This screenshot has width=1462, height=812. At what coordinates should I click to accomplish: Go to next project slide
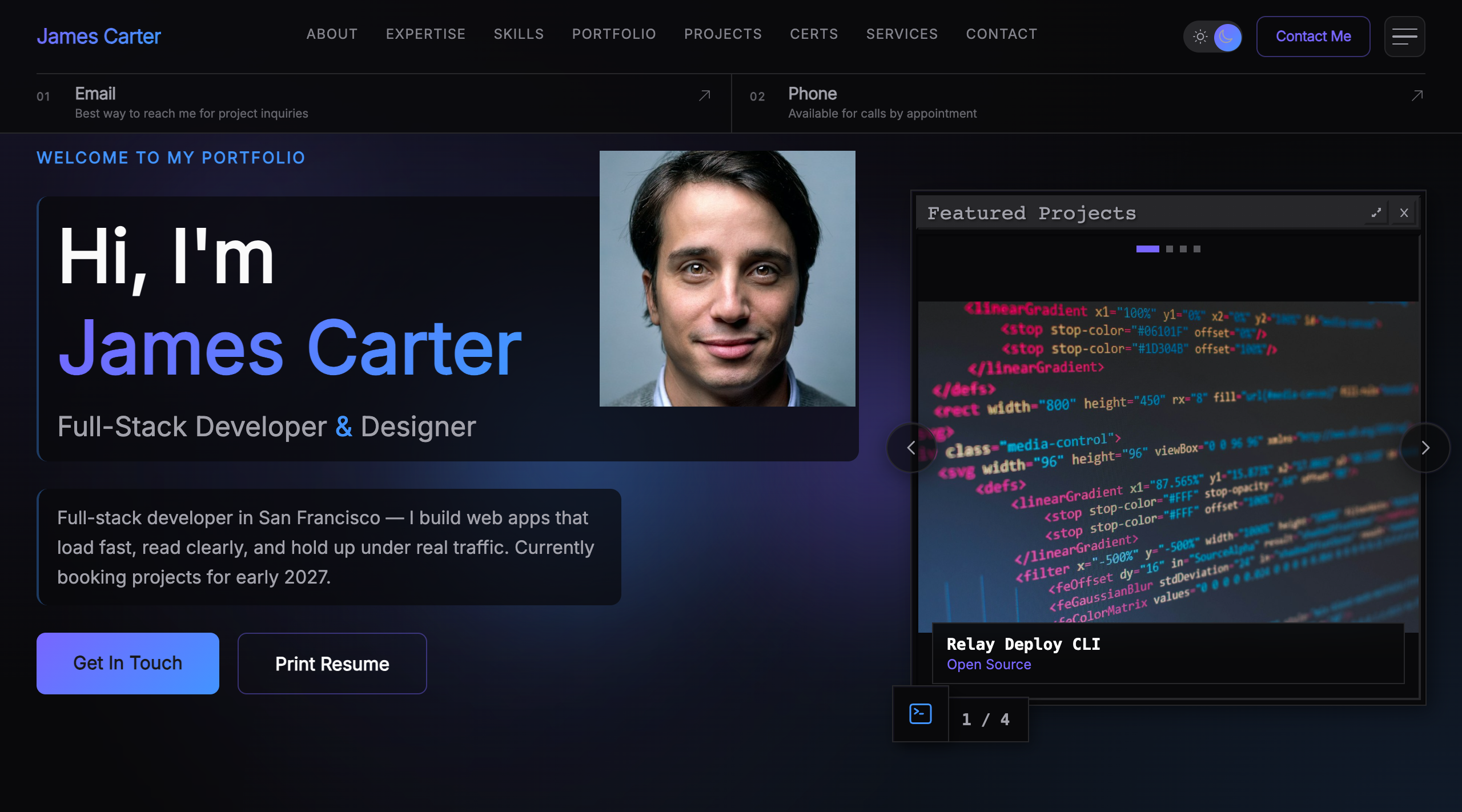point(1425,448)
